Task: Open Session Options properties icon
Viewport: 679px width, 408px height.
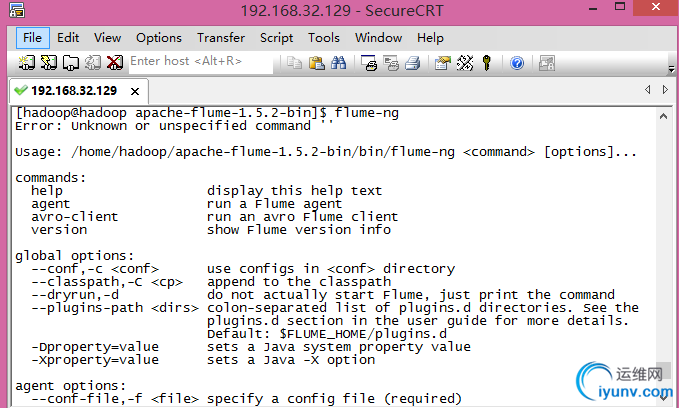Action: point(443,63)
